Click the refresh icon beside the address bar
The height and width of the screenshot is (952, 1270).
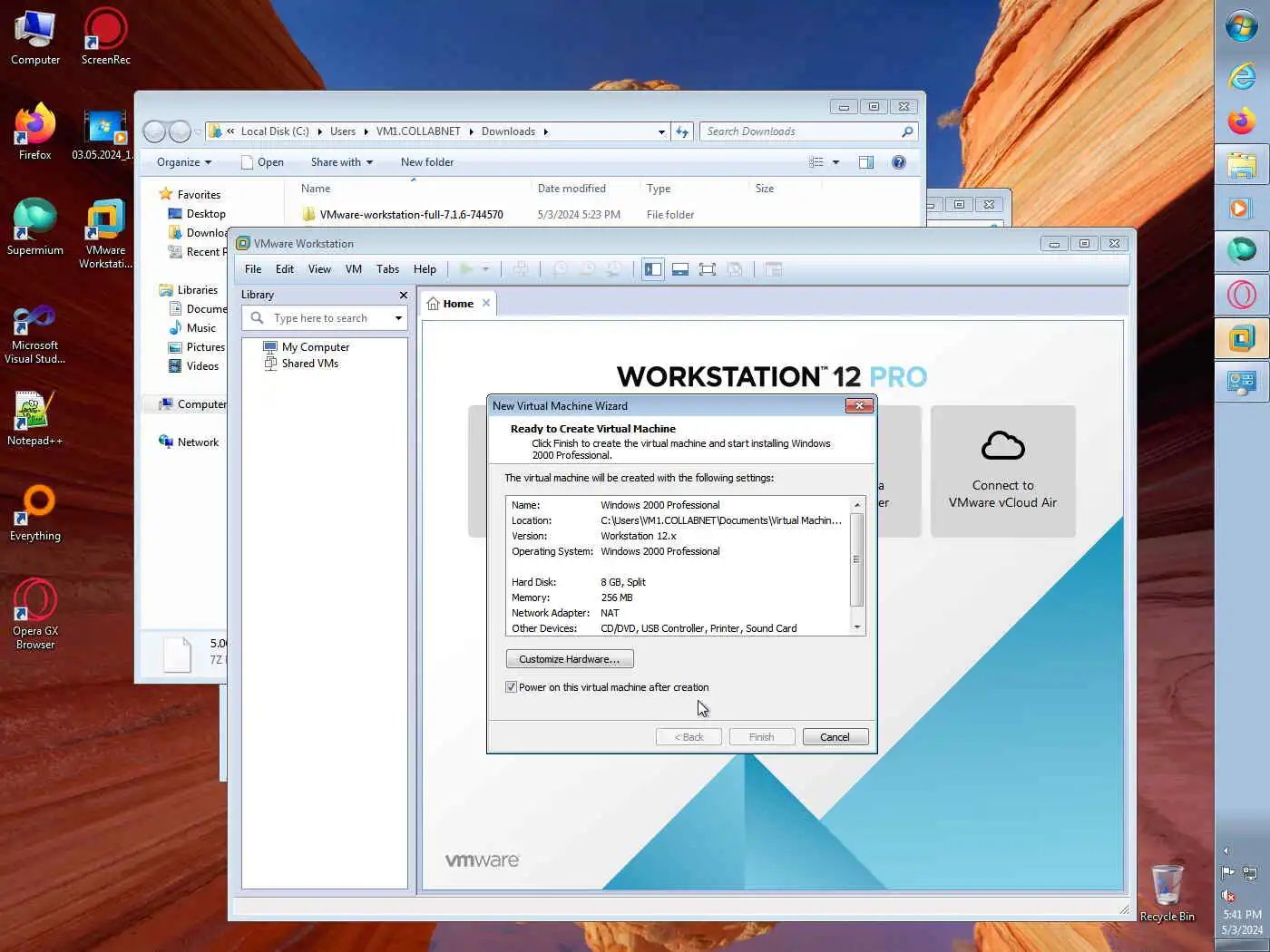coord(683,131)
